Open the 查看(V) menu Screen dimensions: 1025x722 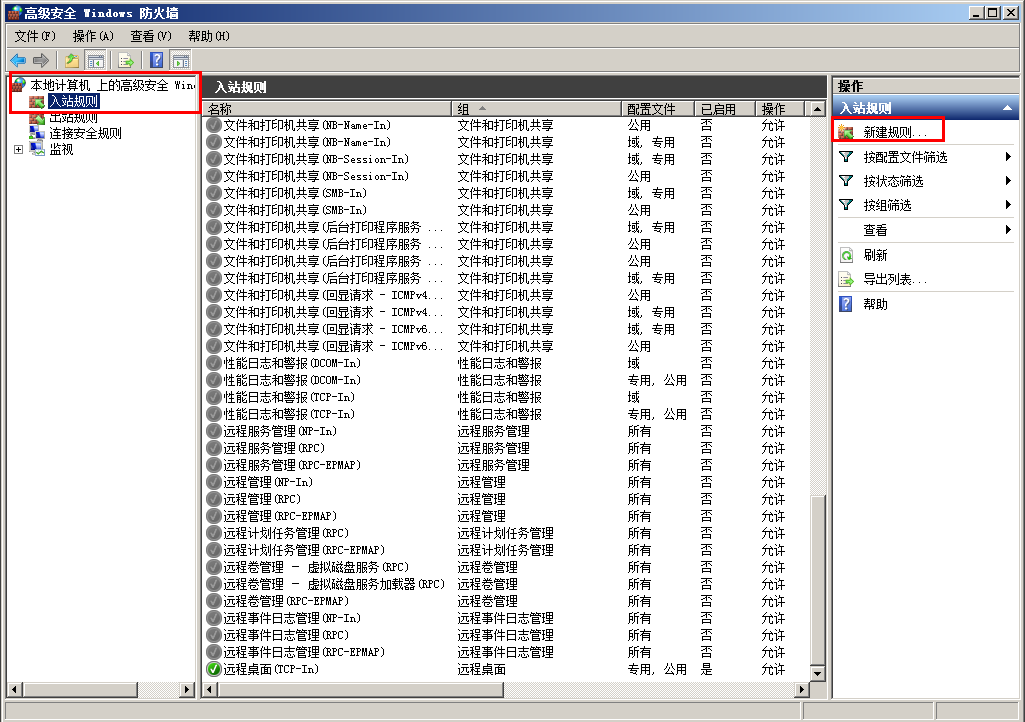tap(151, 36)
